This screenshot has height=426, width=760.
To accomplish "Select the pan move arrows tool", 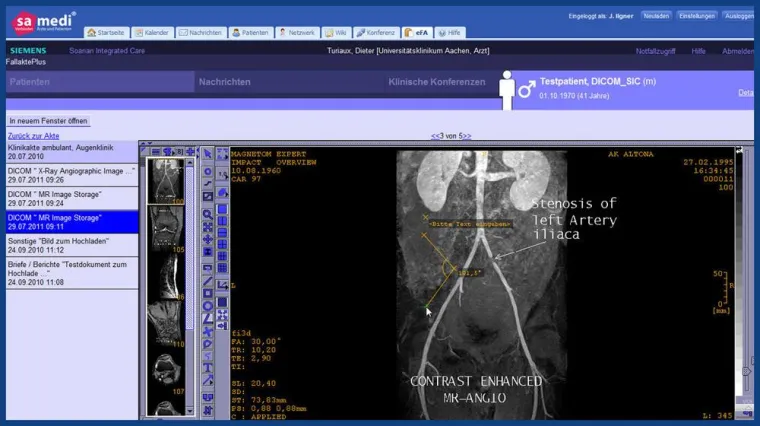I will (208, 240).
